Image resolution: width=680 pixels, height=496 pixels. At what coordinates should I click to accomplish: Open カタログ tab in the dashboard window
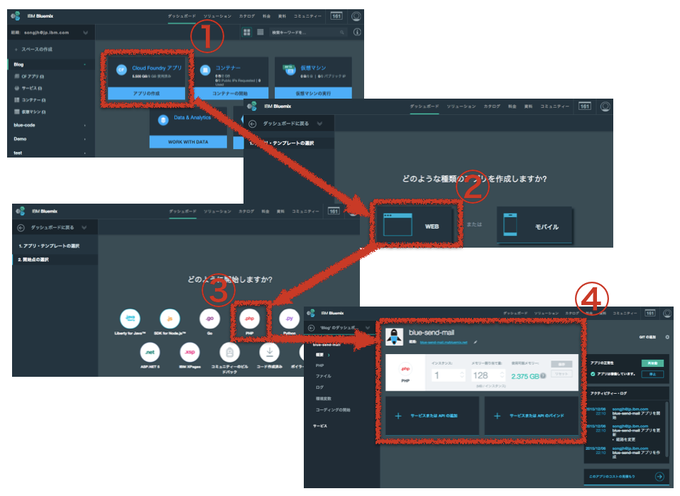[x=247, y=16]
